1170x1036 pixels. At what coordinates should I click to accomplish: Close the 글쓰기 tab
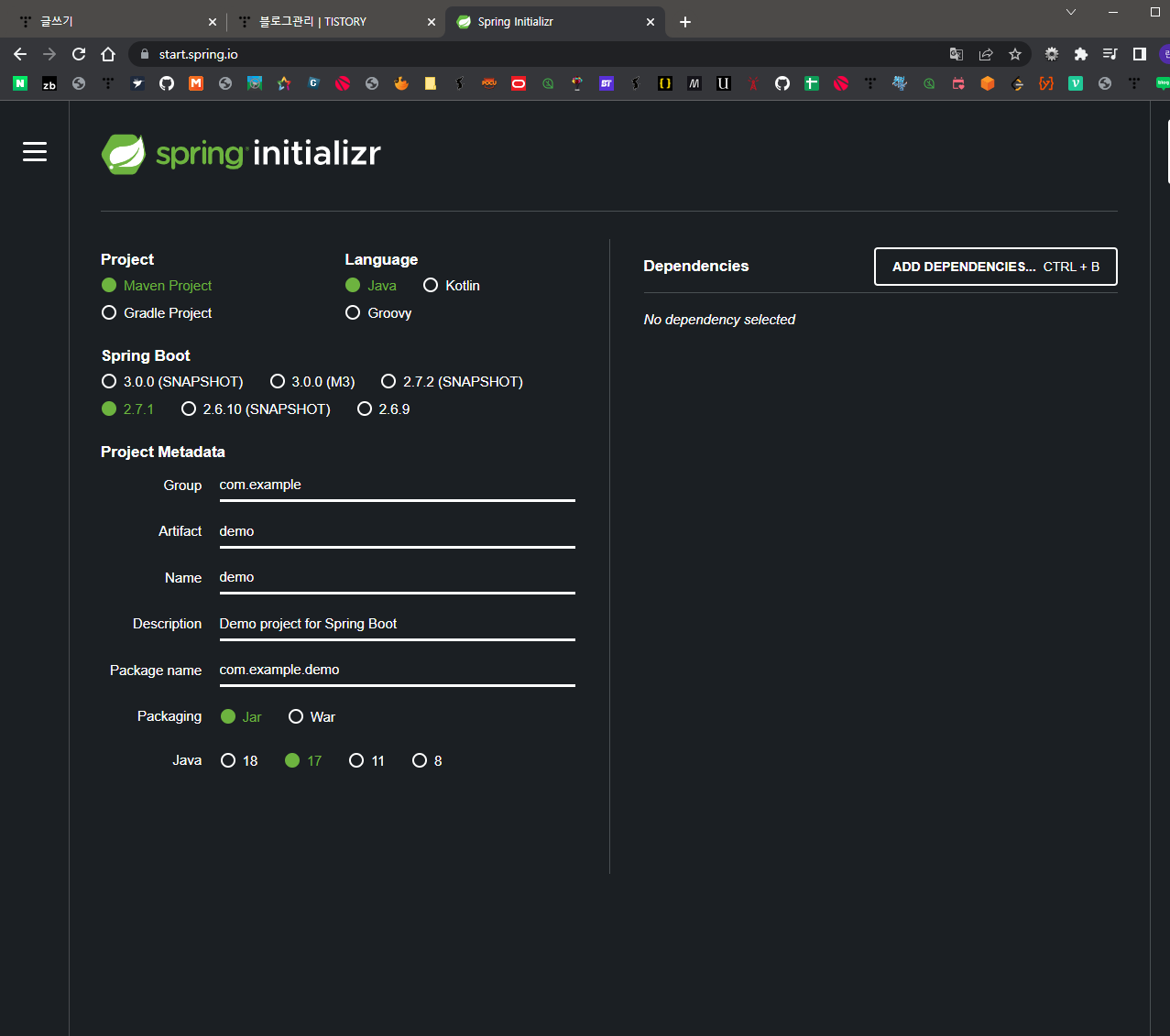[213, 22]
